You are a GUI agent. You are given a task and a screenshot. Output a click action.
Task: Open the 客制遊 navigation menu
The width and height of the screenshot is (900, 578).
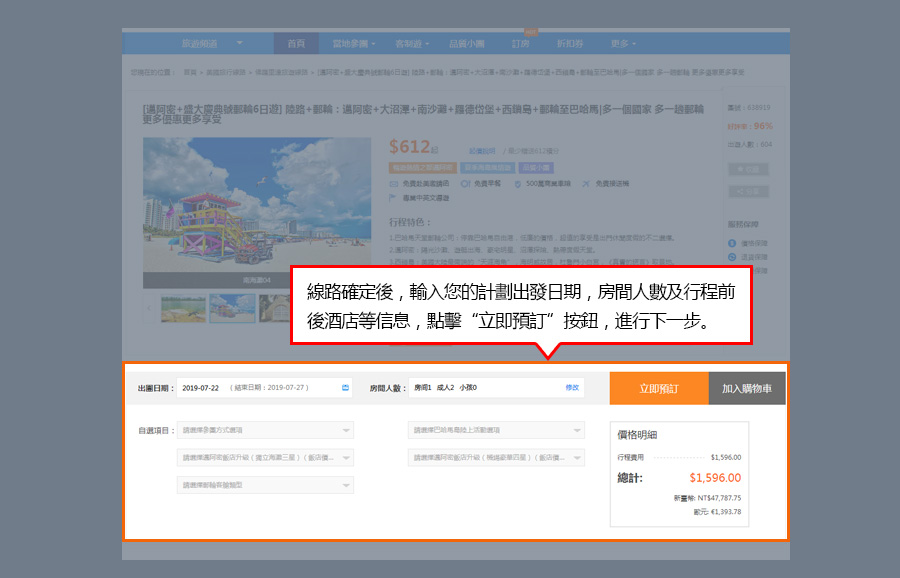[x=412, y=44]
